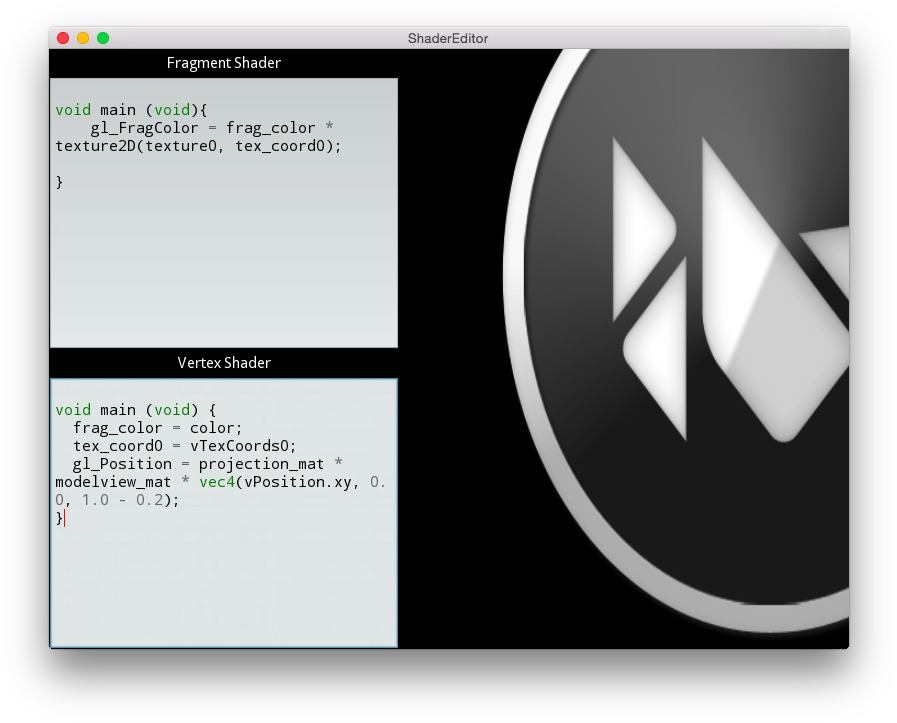
Task: Click the 'frag_color = color;' line
Action: point(158,428)
